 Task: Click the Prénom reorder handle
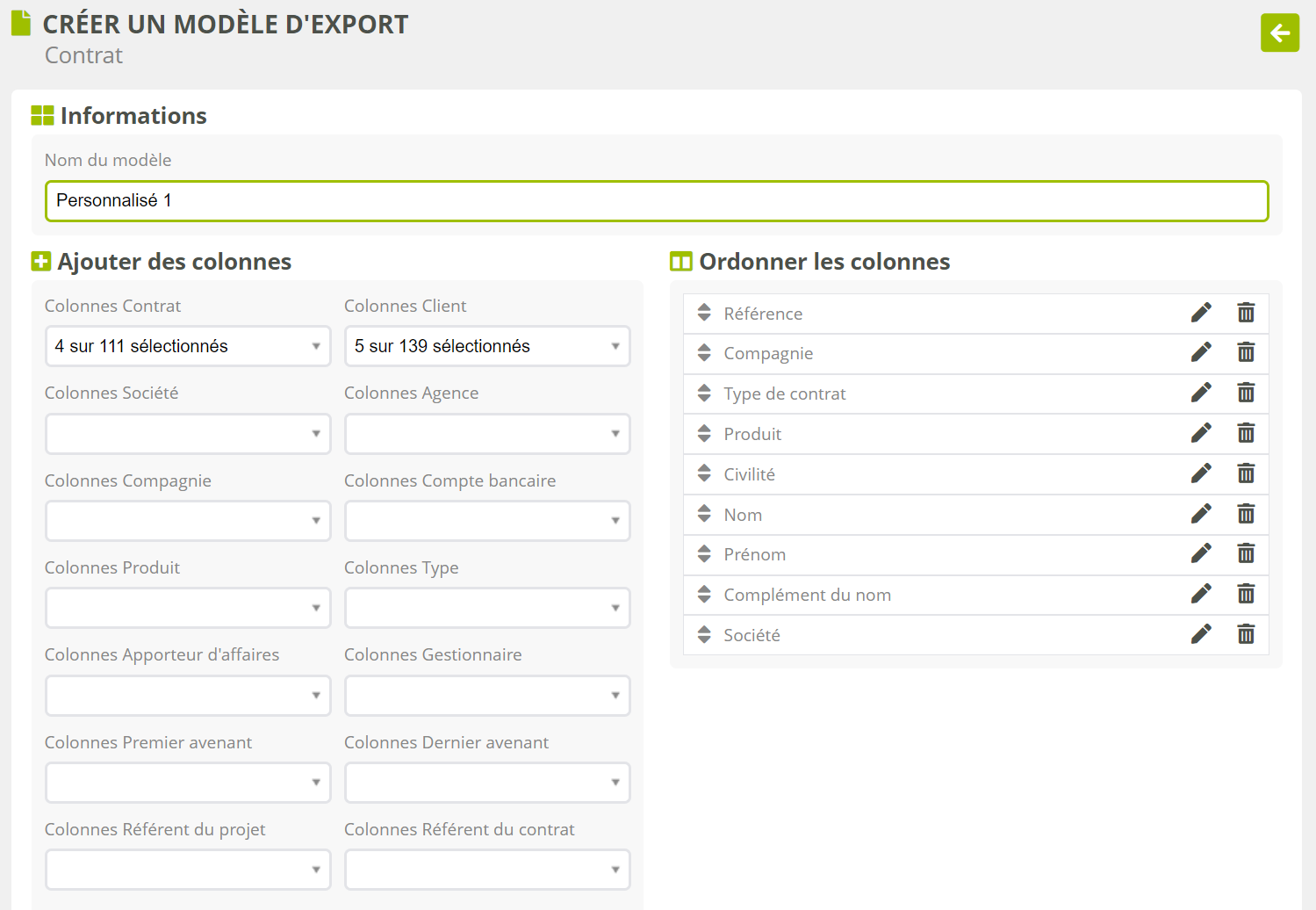point(704,554)
